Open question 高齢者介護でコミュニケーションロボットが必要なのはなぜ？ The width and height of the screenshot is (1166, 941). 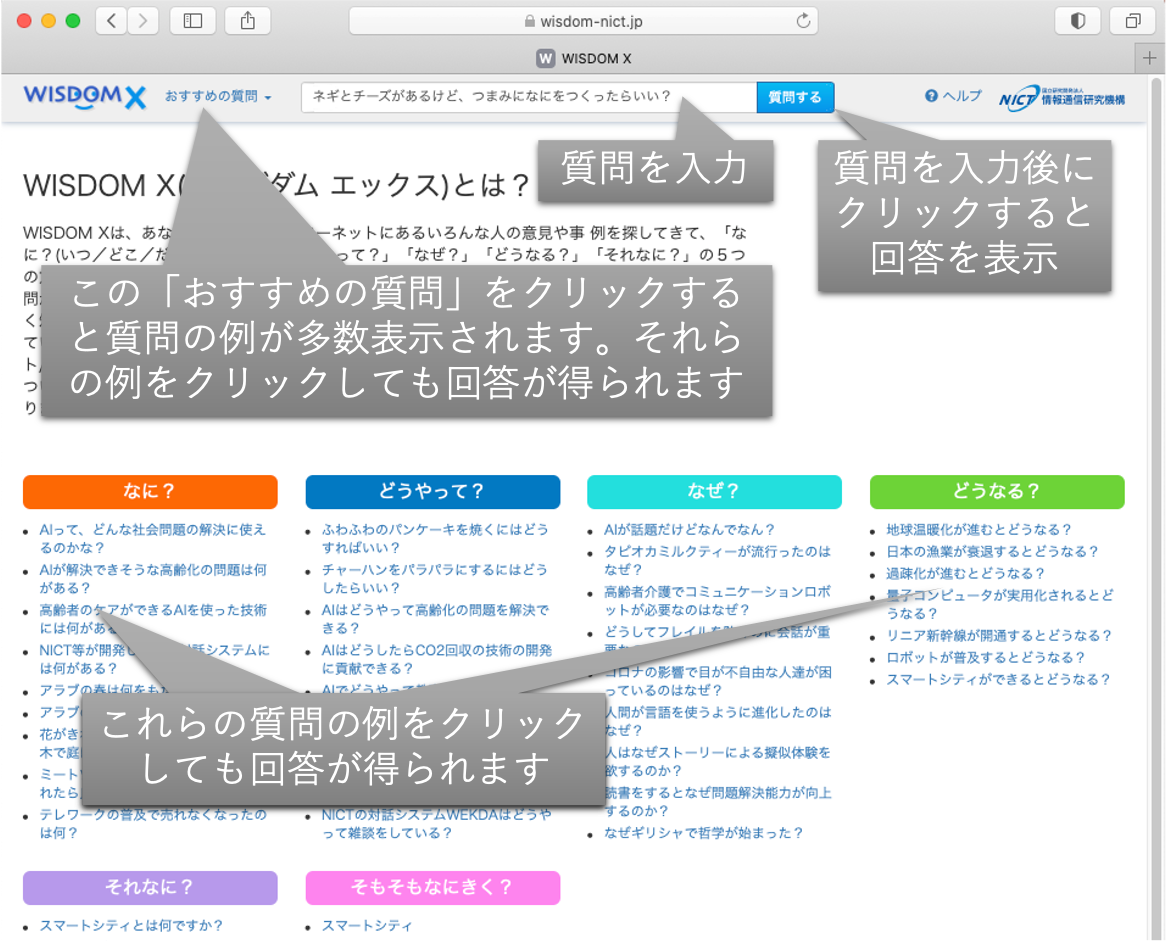(718, 600)
